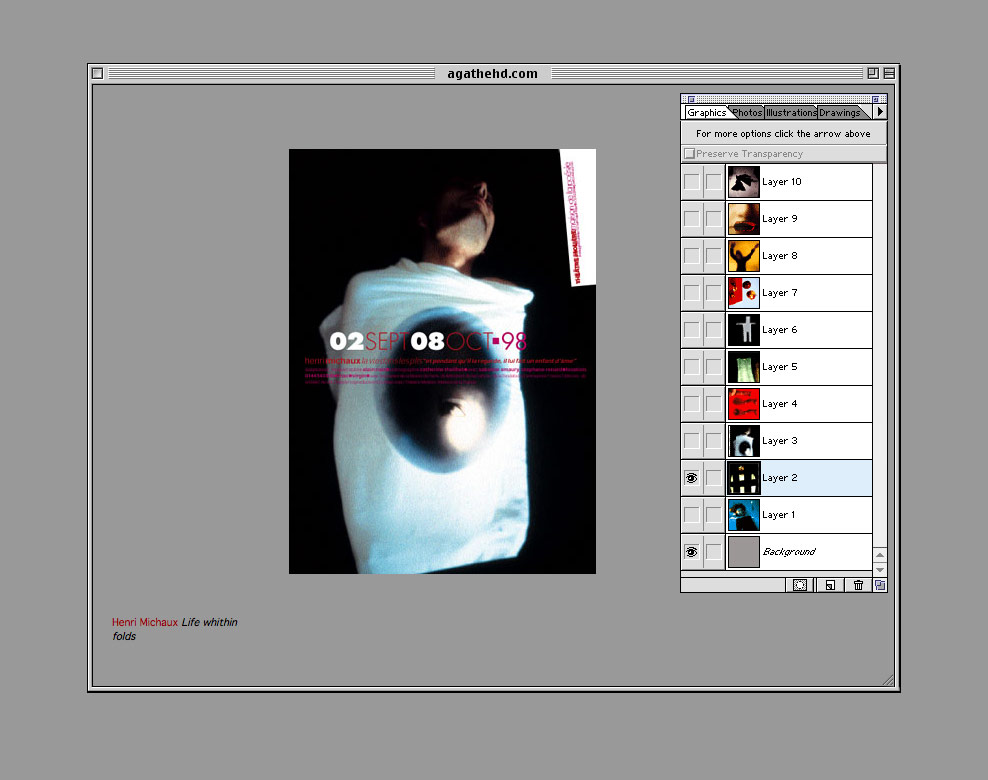Click the add layer mask icon

point(800,585)
